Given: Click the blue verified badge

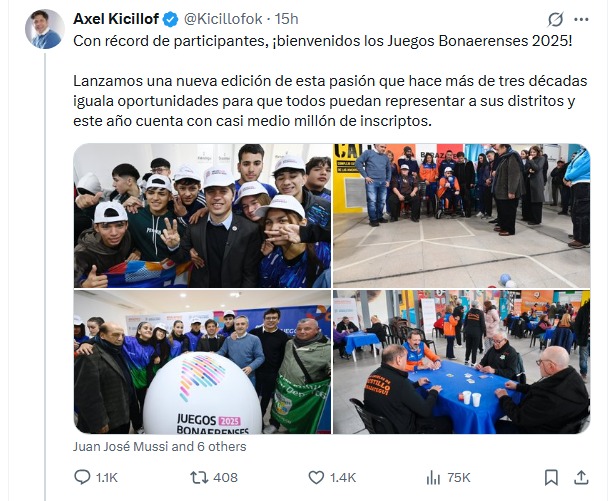Looking at the screenshot, I should 170,19.
